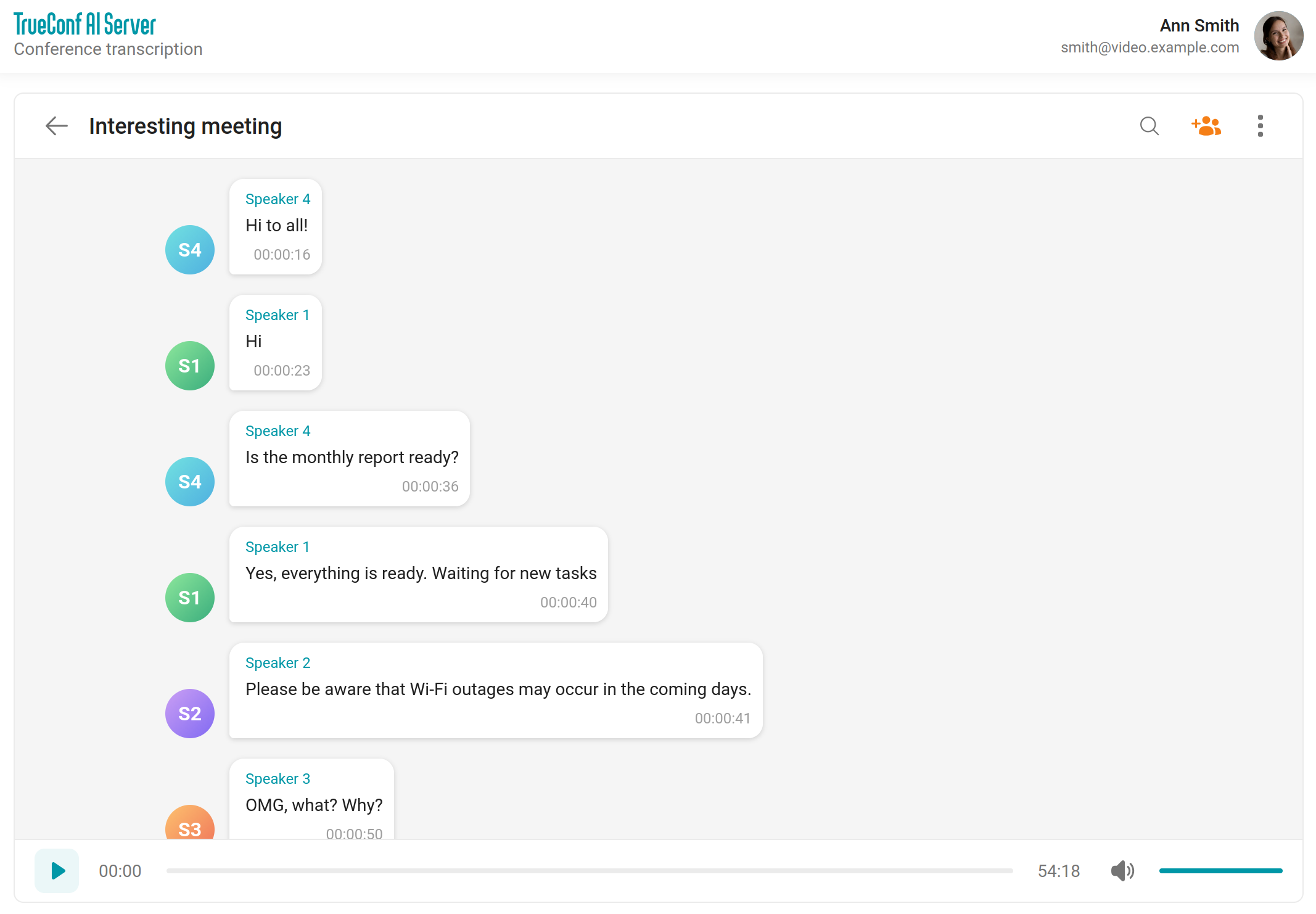
Task: Click S4 avatar beside monthly report question
Action: coord(190,482)
